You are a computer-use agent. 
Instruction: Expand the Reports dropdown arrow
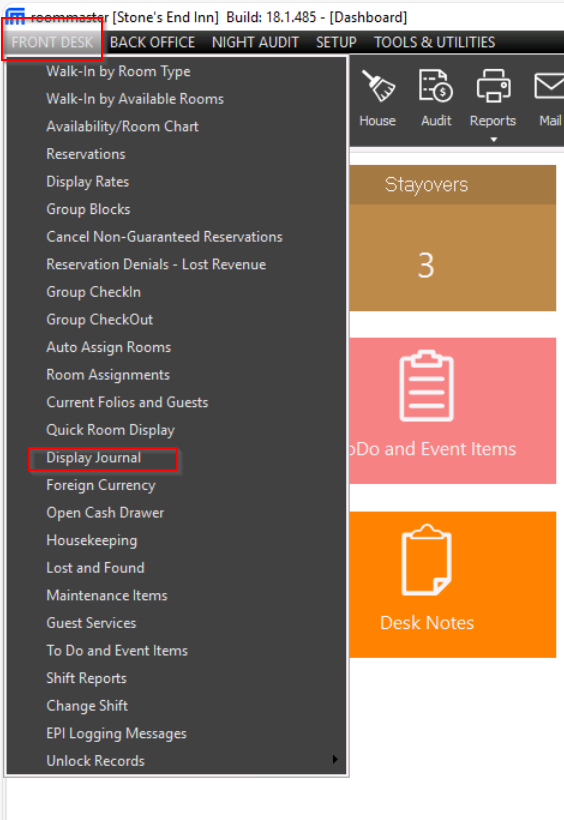(493, 140)
